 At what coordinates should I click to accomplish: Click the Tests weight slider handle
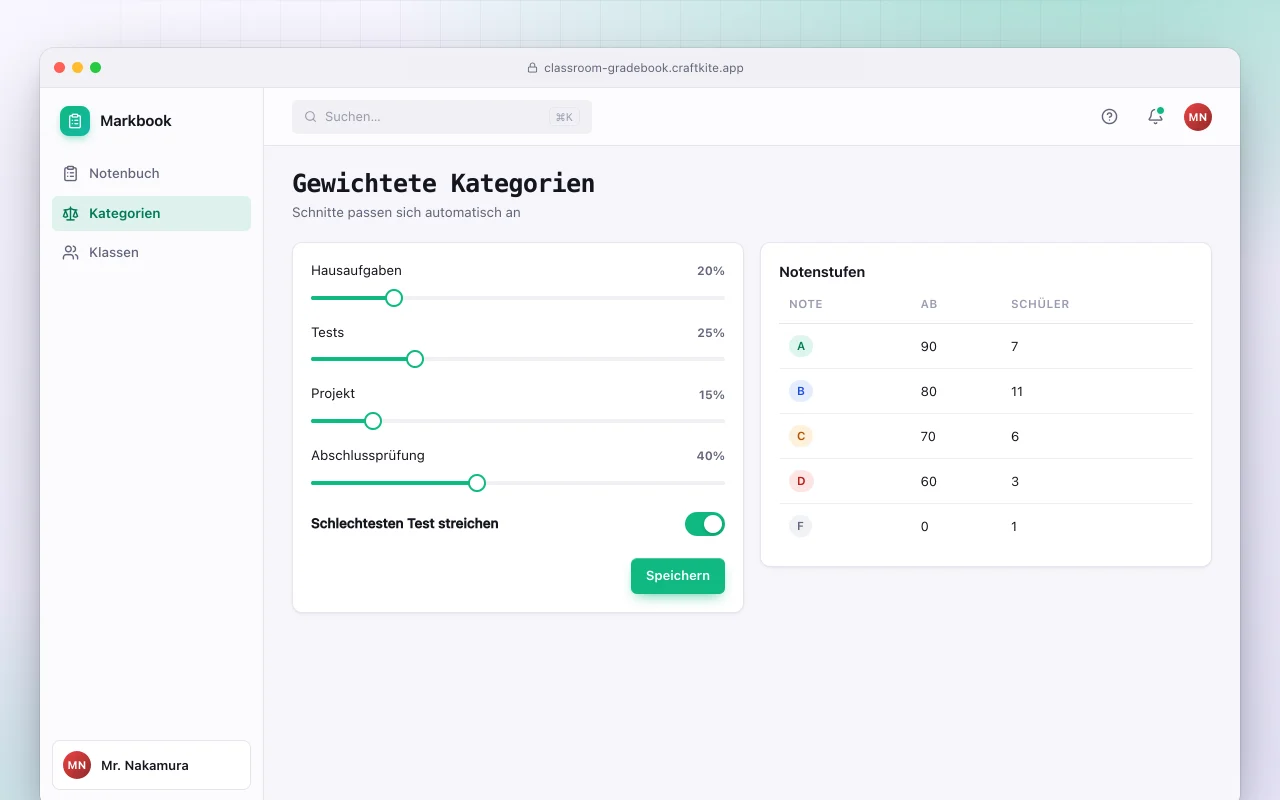415,359
